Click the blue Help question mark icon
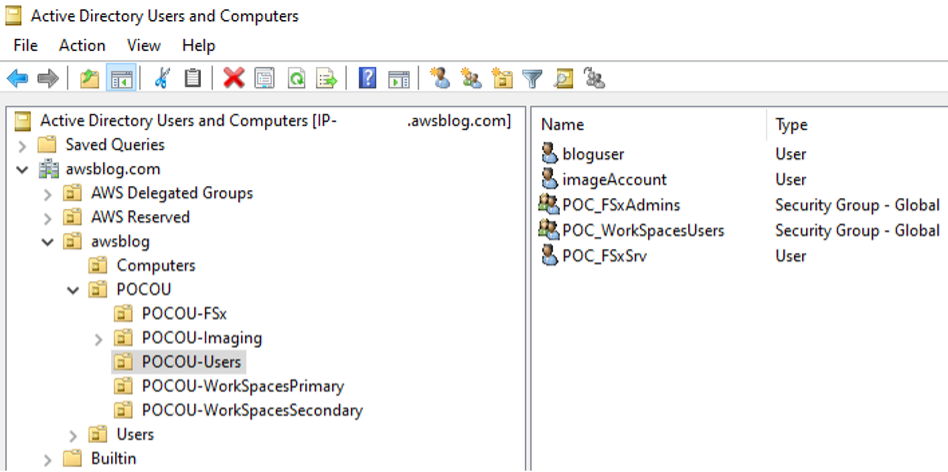The image size is (948, 472). (368, 79)
